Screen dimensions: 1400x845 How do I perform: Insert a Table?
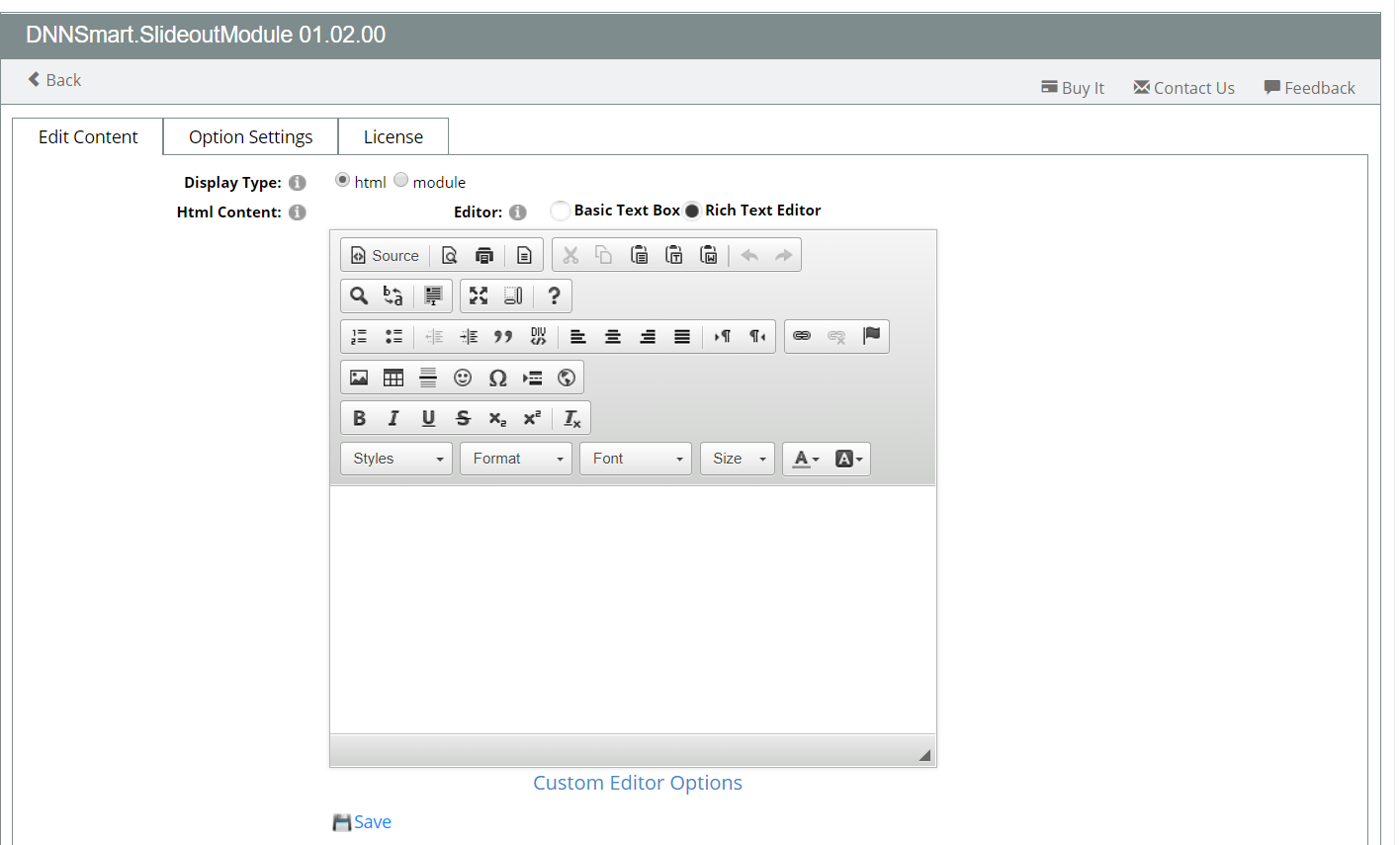coord(394,378)
